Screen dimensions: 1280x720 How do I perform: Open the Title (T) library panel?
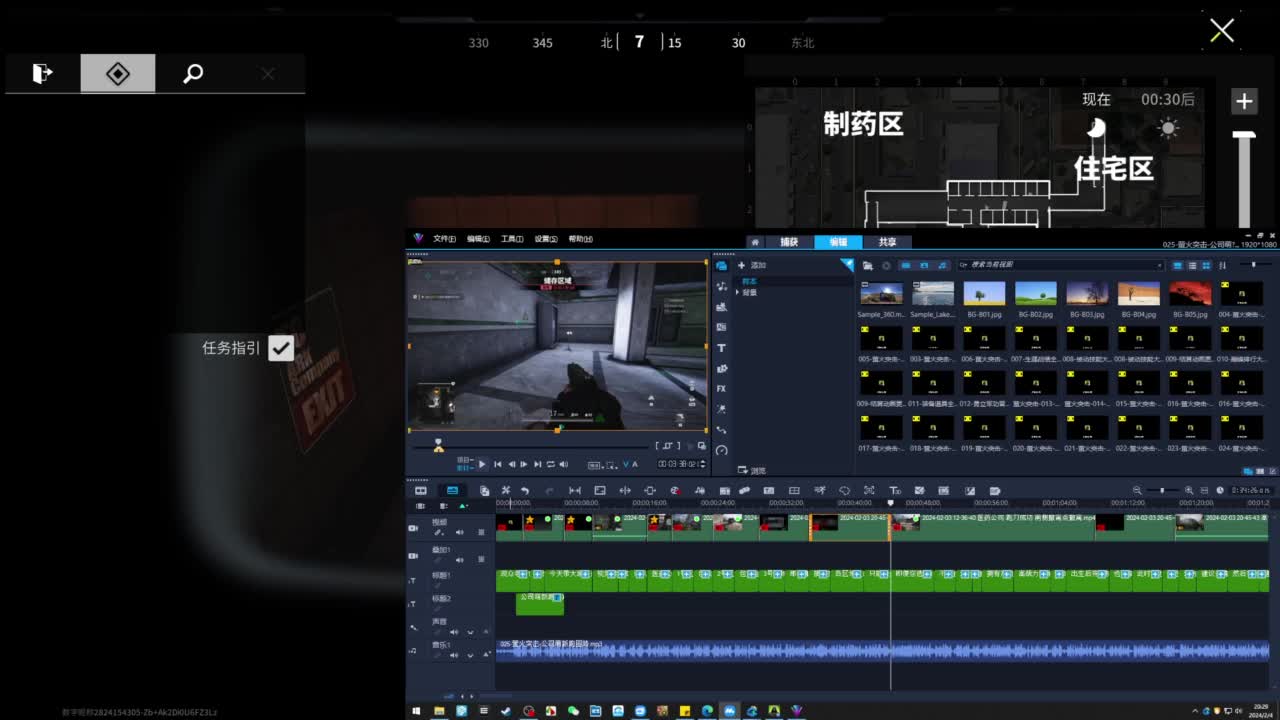pyautogui.click(x=721, y=348)
